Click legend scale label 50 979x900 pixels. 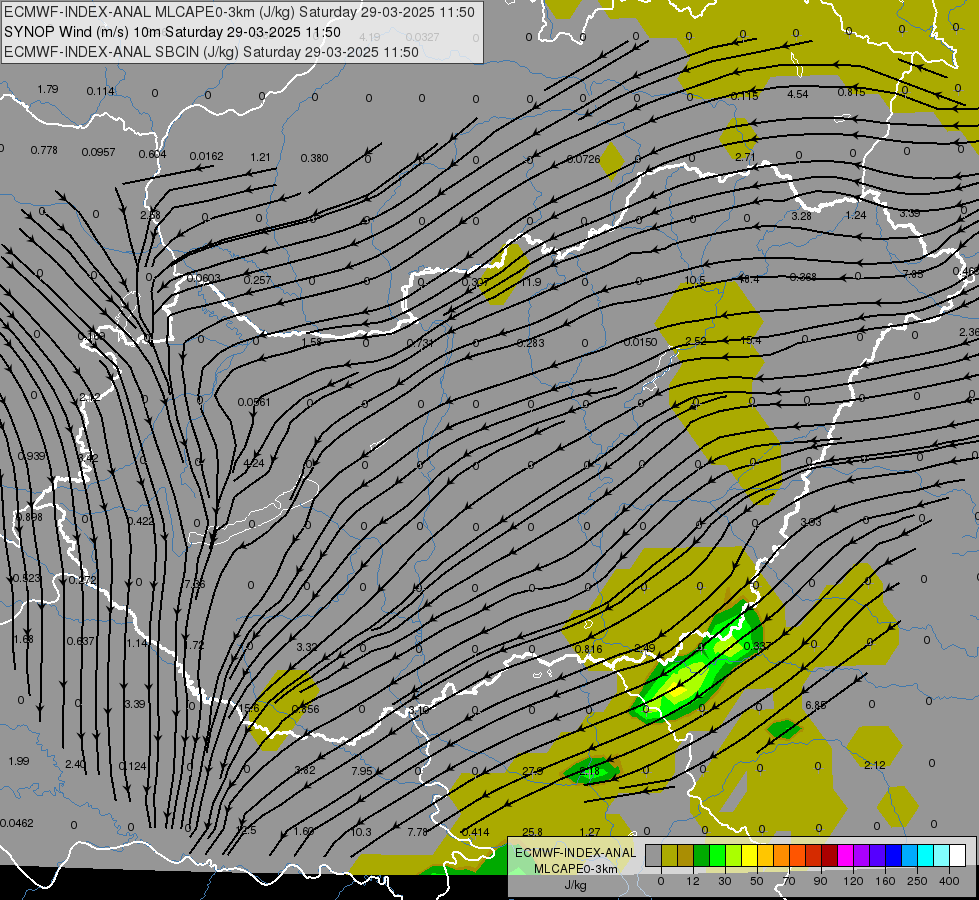point(756,881)
